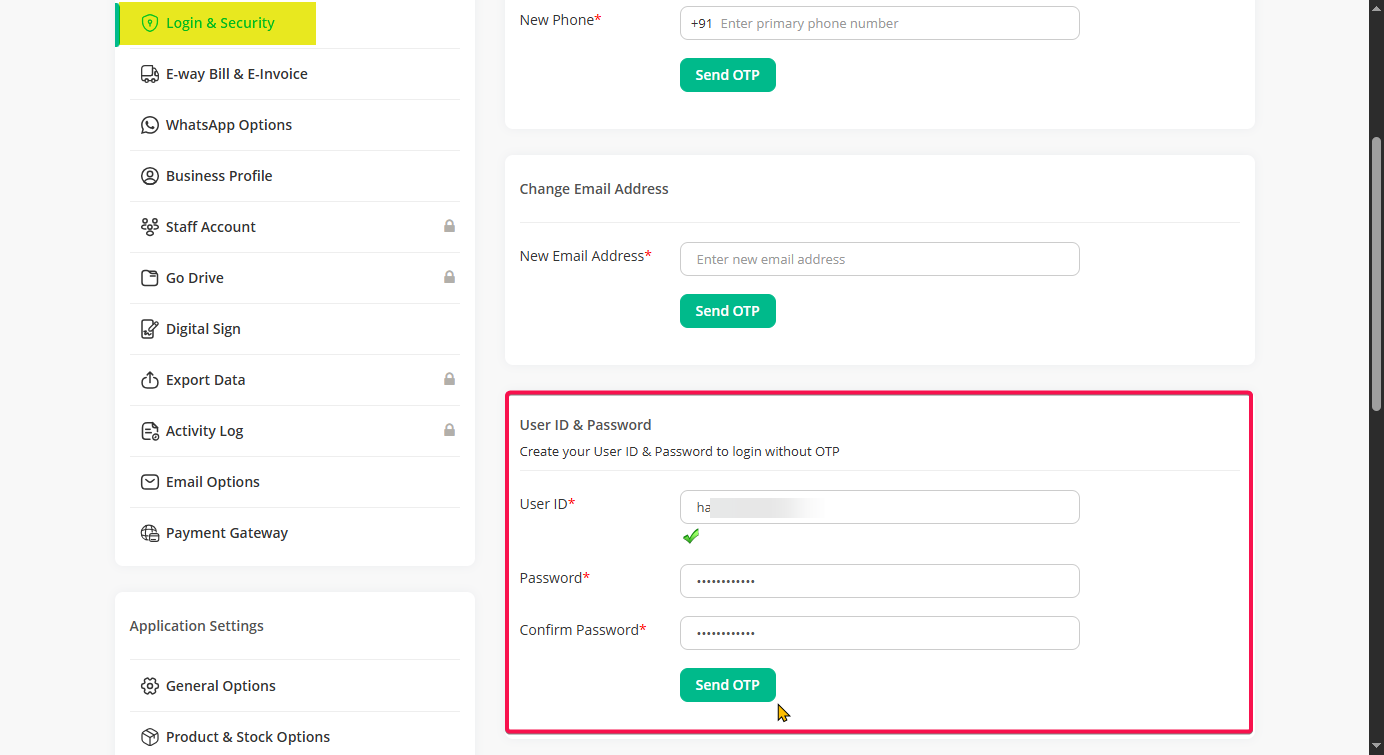
Task: Click the Business Profile person icon
Action: point(150,176)
